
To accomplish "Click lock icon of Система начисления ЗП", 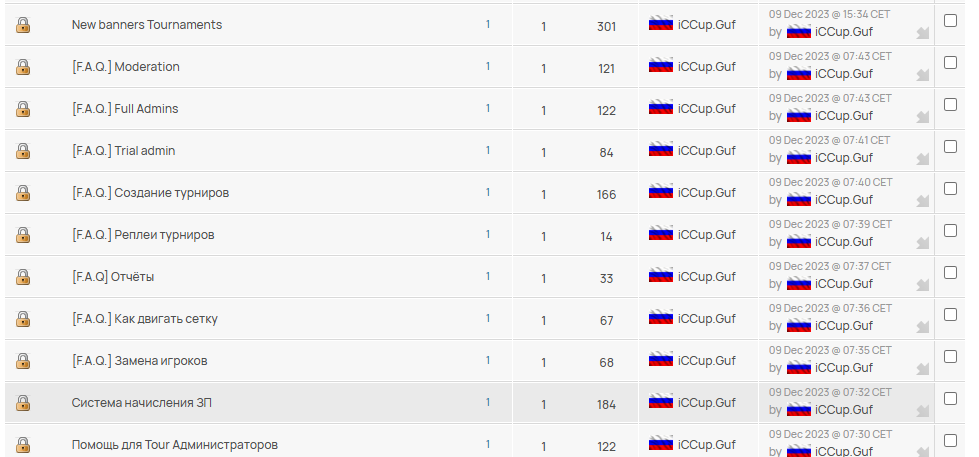I will (x=23, y=403).
